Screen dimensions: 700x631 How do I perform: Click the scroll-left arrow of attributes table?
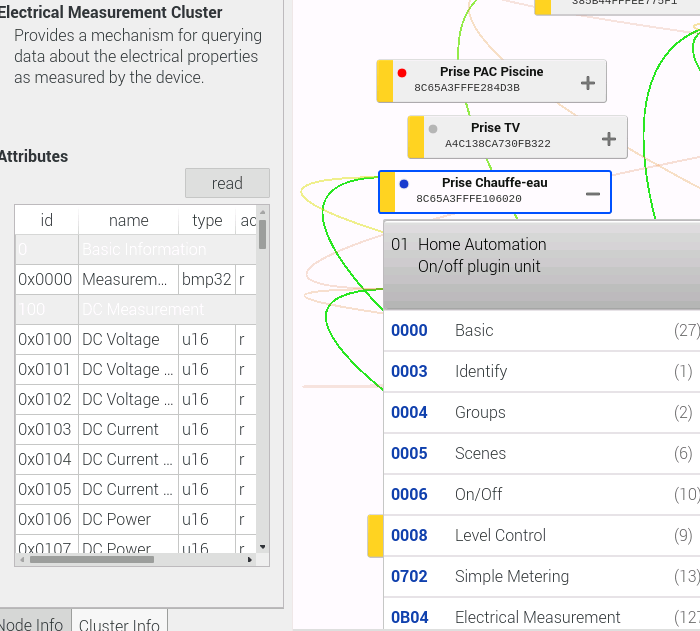click(x=21, y=560)
